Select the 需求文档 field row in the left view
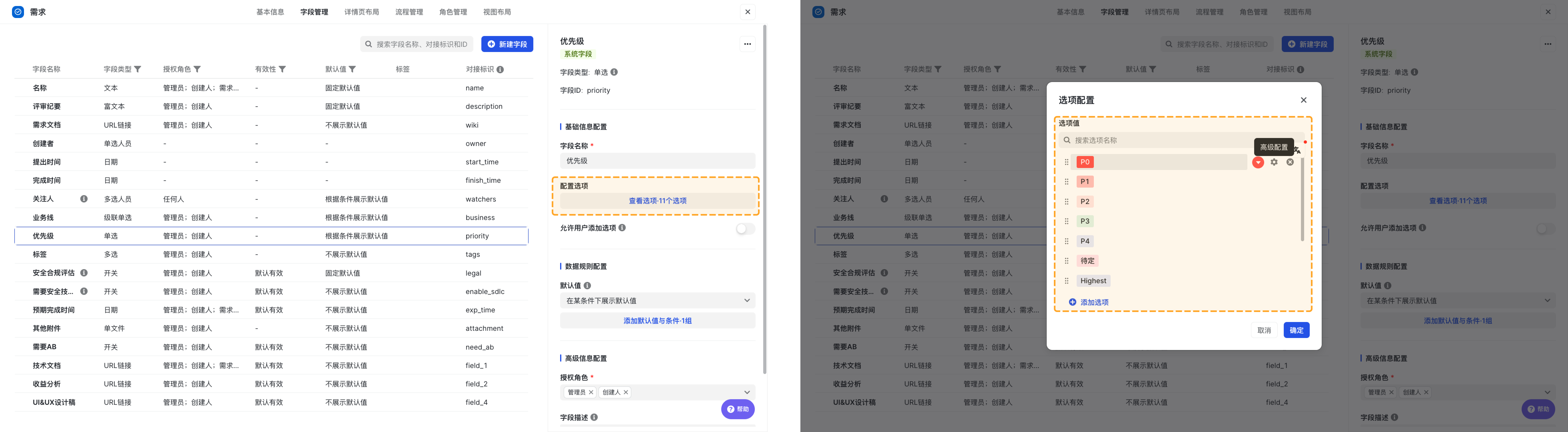This screenshot has width=1568, height=432. 271,125
